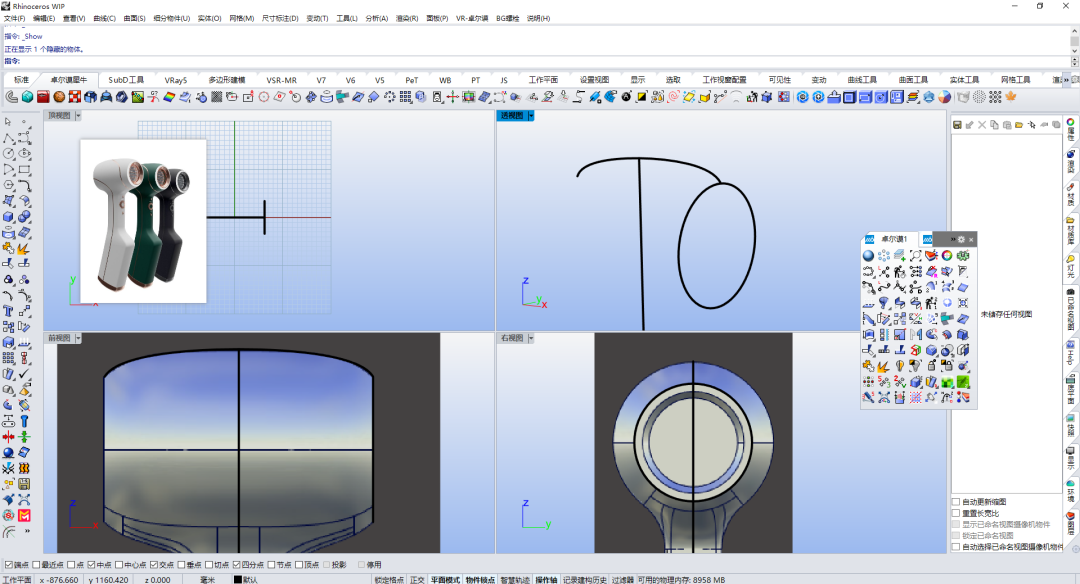Expand the 顶视图 viewport menu arrow
The width and height of the screenshot is (1080, 584).
pos(78,116)
